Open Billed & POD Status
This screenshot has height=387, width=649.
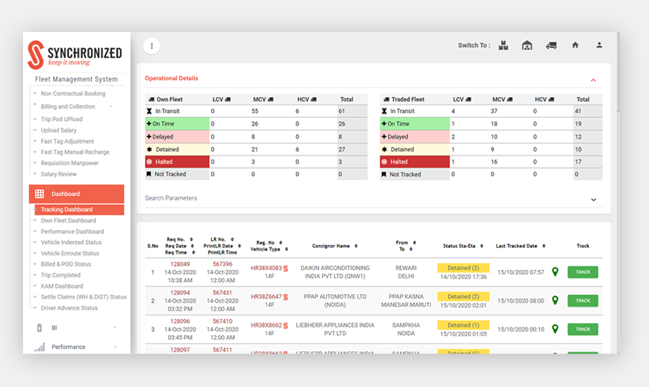pyautogui.click(x=65, y=264)
